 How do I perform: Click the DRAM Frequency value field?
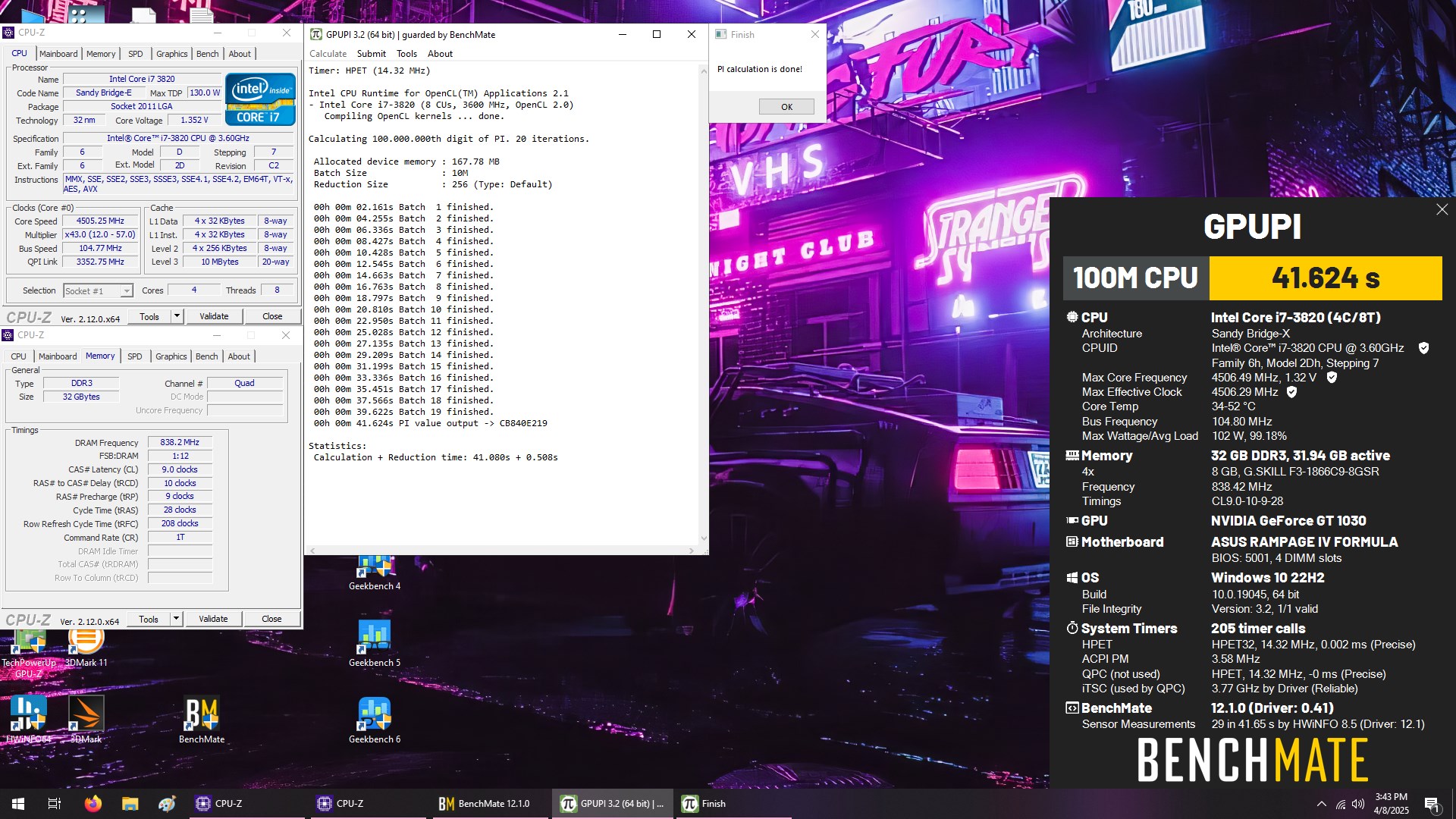click(180, 442)
